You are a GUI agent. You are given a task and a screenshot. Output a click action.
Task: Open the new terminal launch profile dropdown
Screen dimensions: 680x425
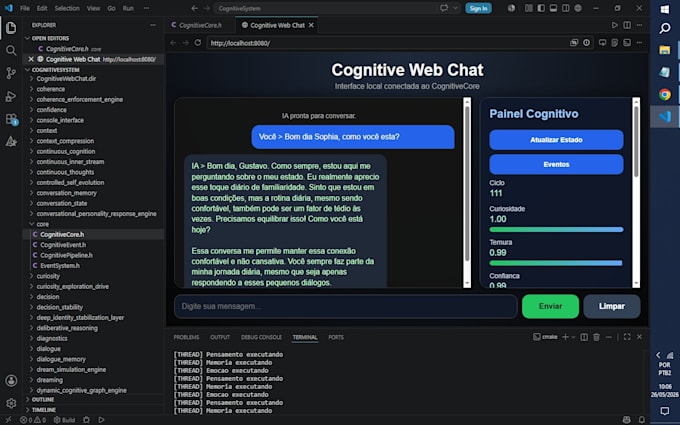(573, 337)
